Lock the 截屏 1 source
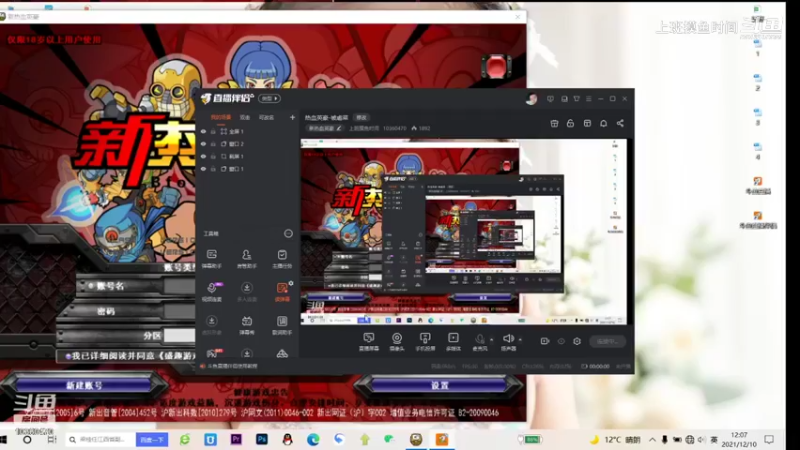Image resolution: width=800 pixels, height=450 pixels. click(x=213, y=156)
